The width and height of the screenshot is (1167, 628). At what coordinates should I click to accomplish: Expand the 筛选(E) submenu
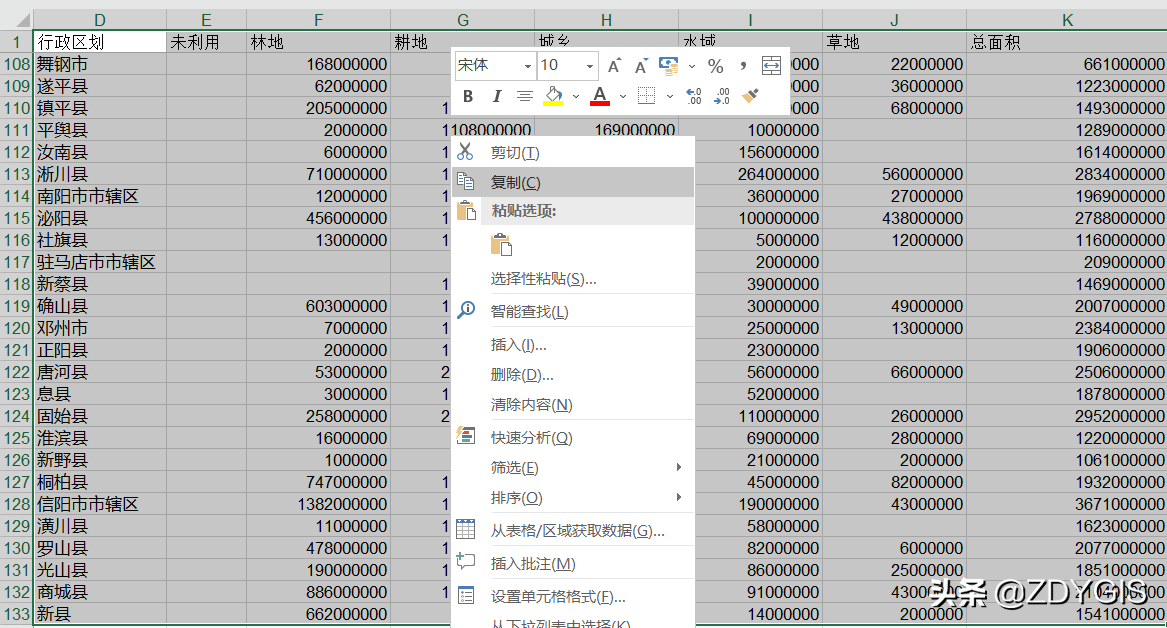(573, 467)
